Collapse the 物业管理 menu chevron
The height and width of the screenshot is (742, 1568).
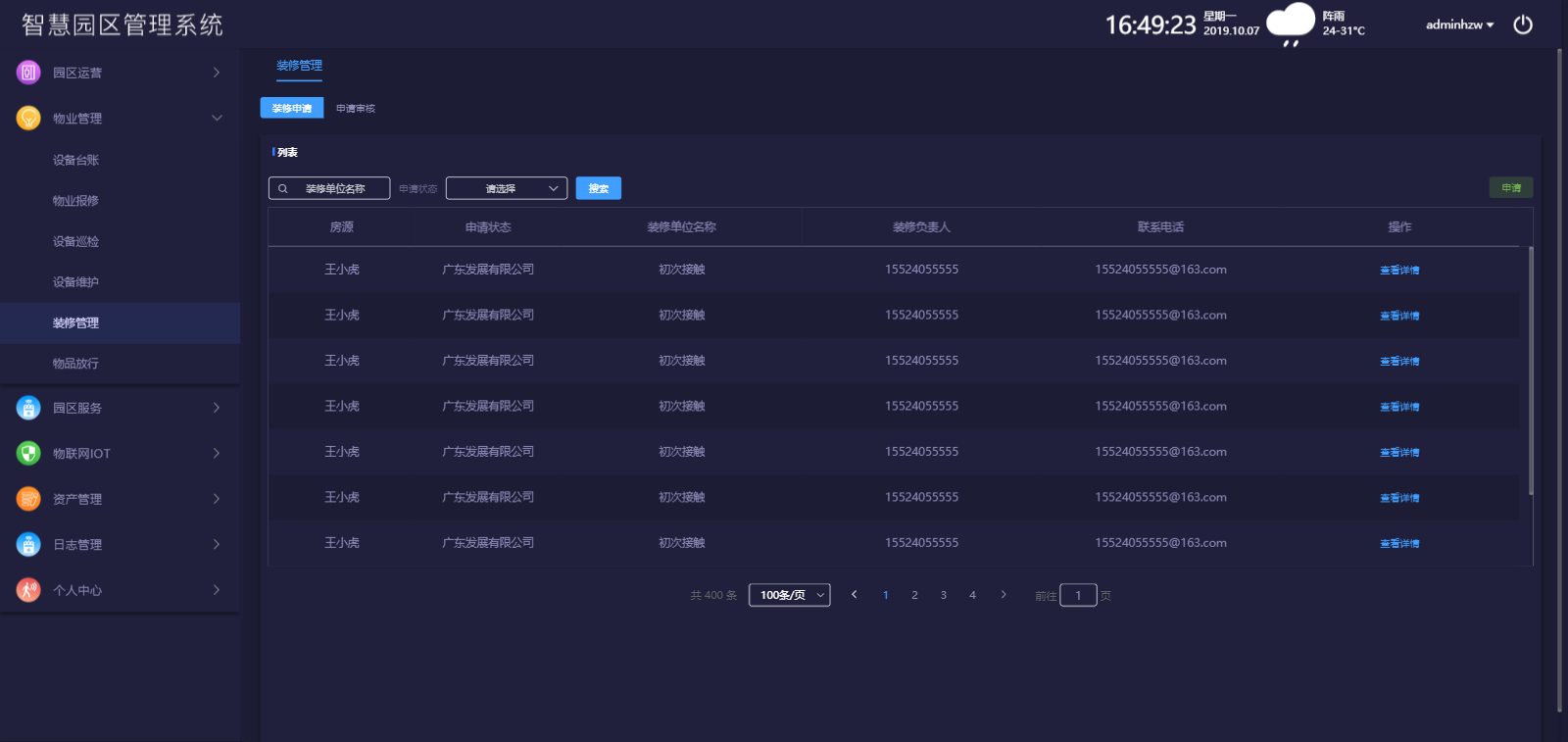pos(217,119)
